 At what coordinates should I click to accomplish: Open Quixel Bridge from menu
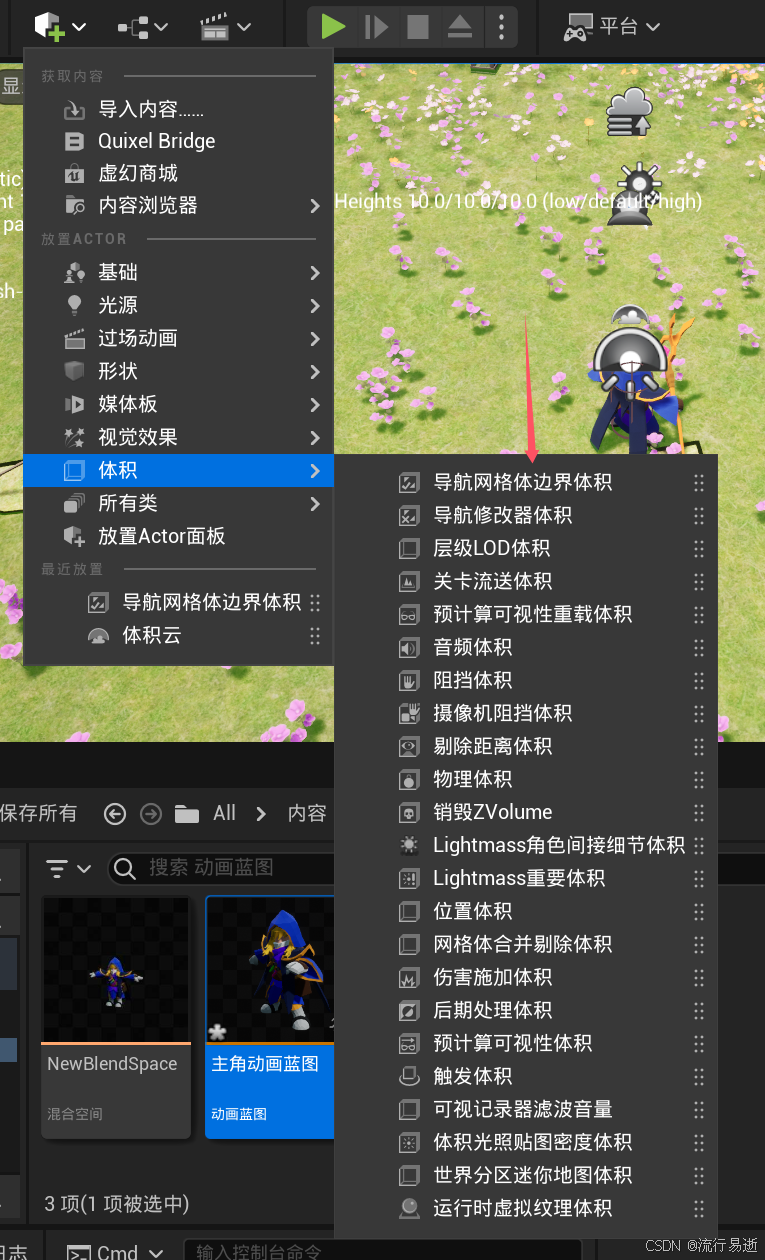point(178,141)
